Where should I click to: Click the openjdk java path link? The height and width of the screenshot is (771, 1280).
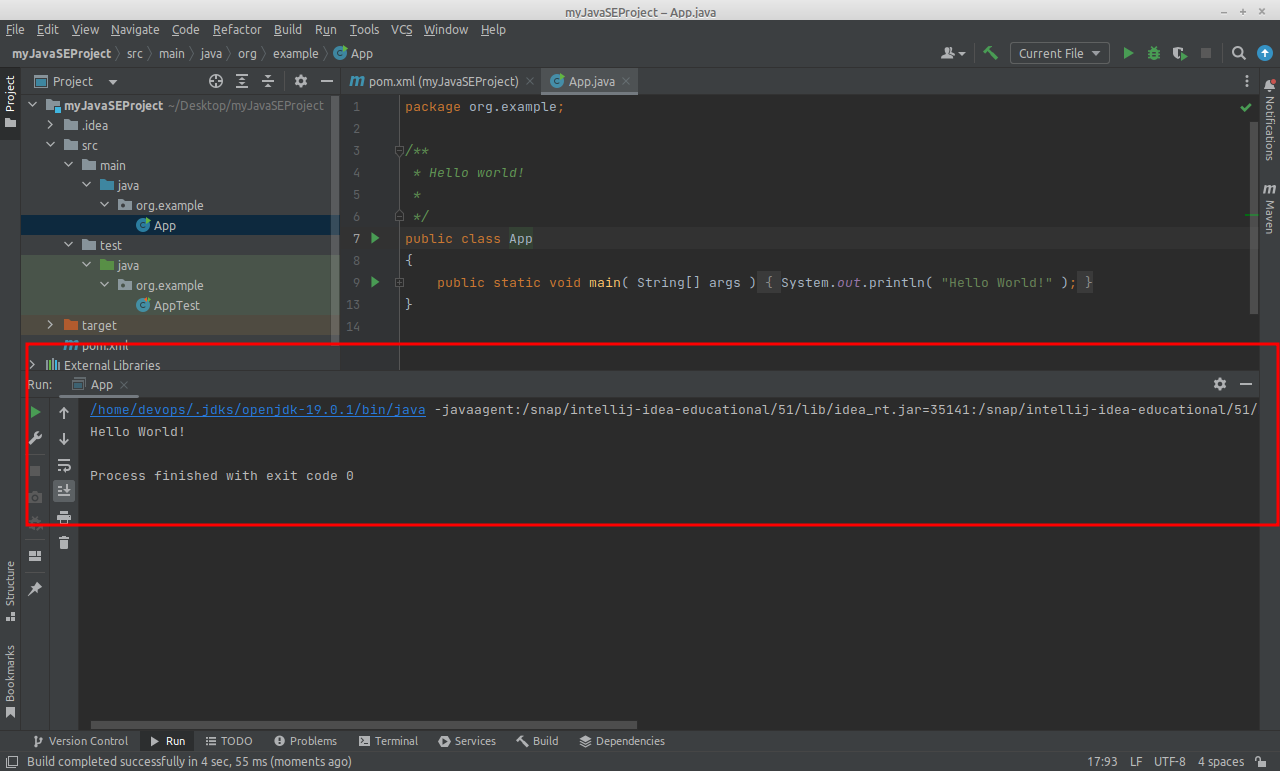pyautogui.click(x=258, y=409)
